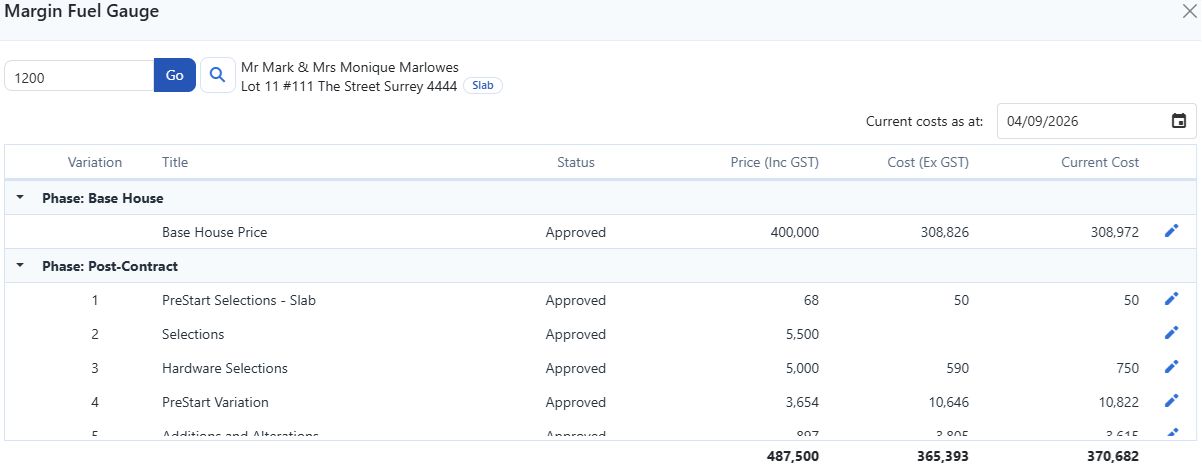Viewport: 1202px width, 467px height.
Task: Click the 3,654 price cell
Action: pyautogui.click(x=804, y=402)
